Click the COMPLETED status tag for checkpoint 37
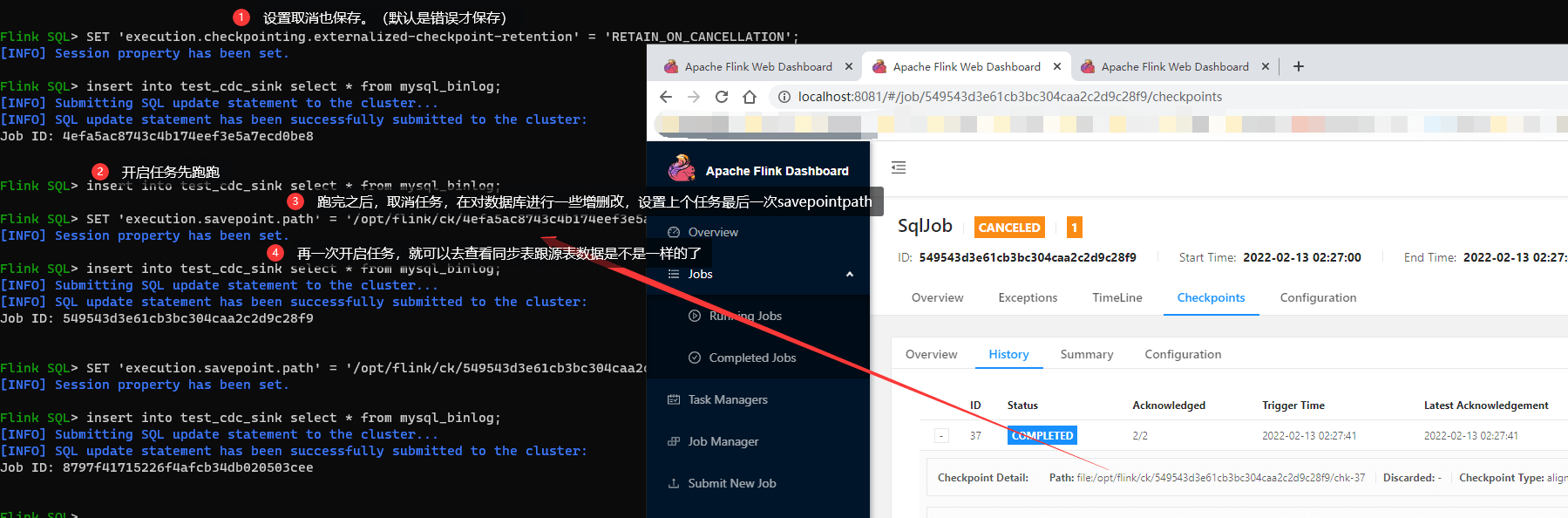1568x518 pixels. pyautogui.click(x=1042, y=435)
